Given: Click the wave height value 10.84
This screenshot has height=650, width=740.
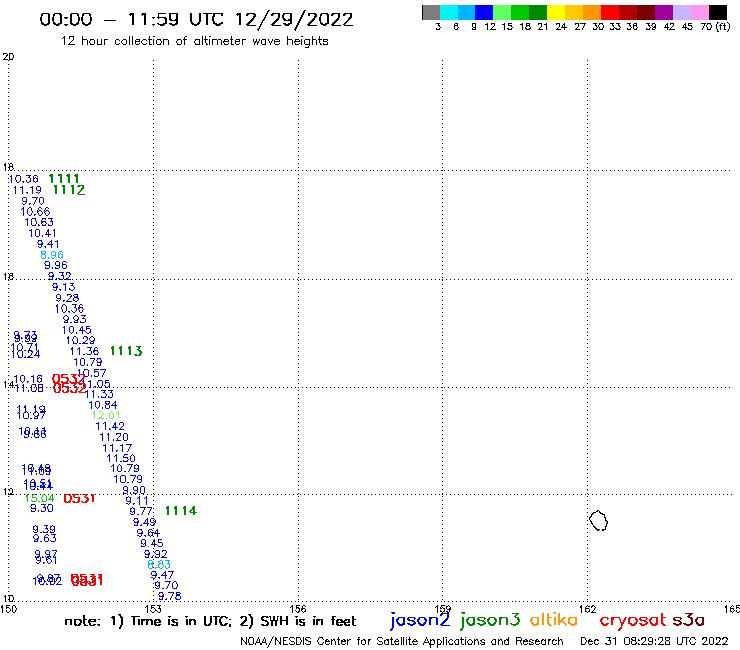Looking at the screenshot, I should tap(103, 405).
